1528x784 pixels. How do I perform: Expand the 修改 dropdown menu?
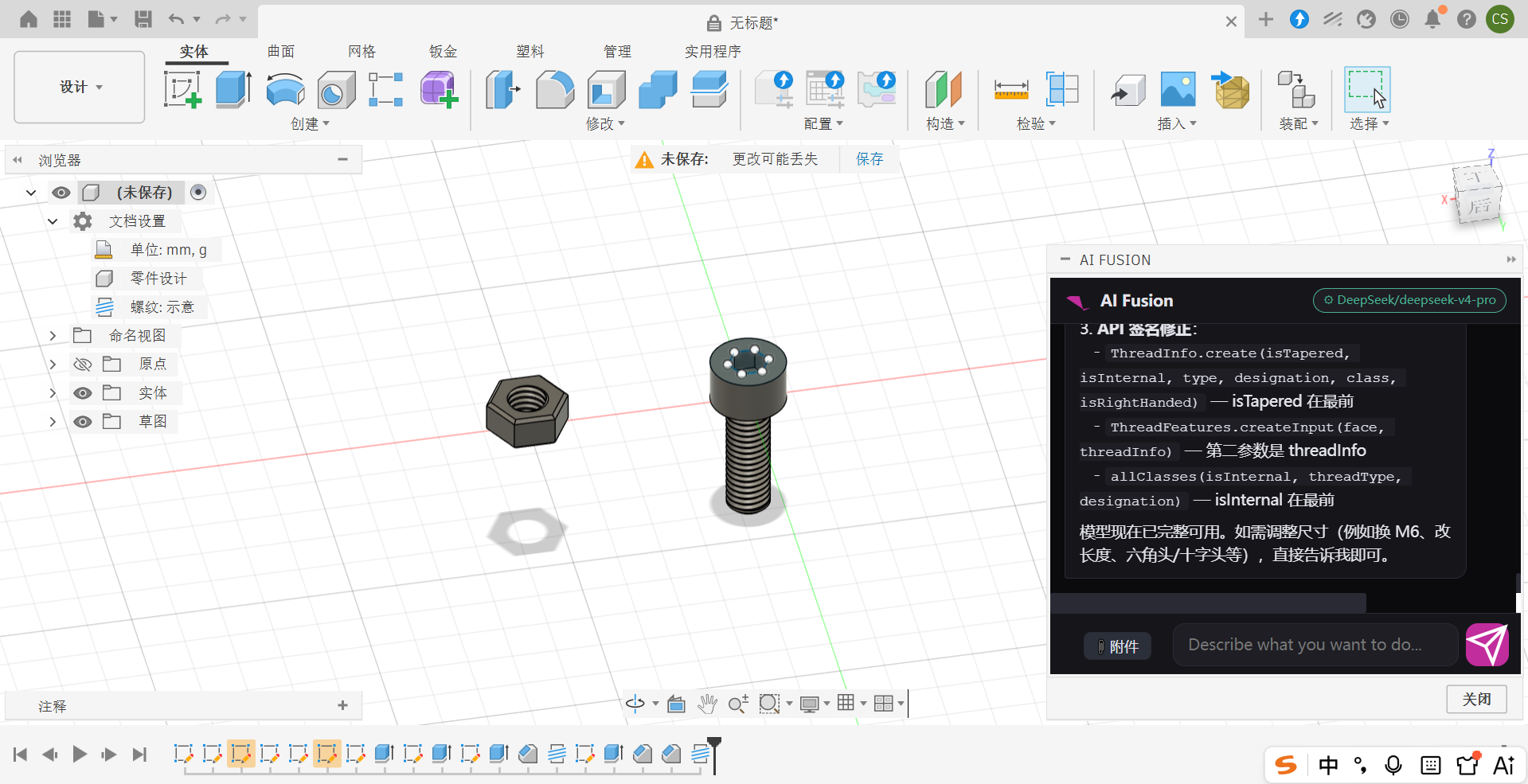pos(606,124)
